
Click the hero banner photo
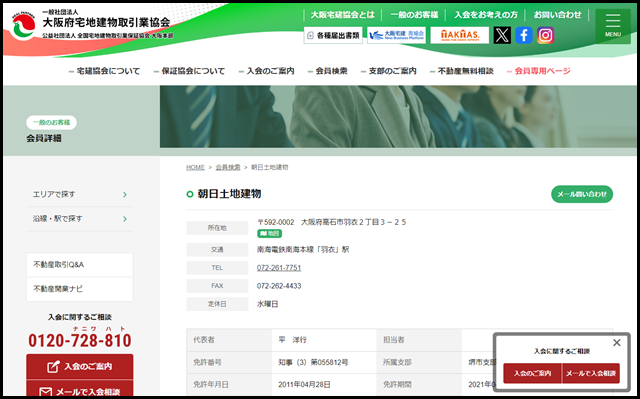[x=398, y=117]
